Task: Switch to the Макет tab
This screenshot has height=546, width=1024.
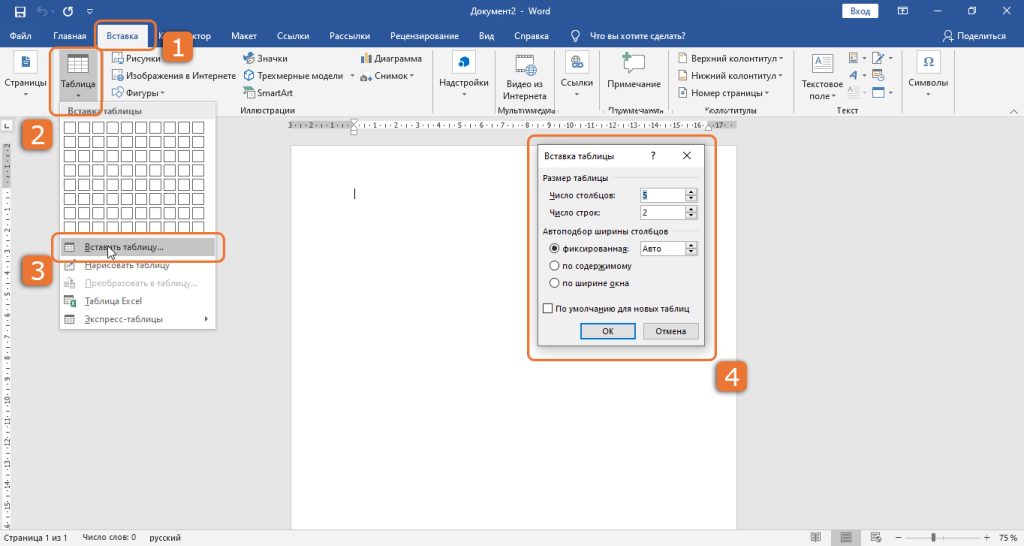Action: [x=244, y=36]
